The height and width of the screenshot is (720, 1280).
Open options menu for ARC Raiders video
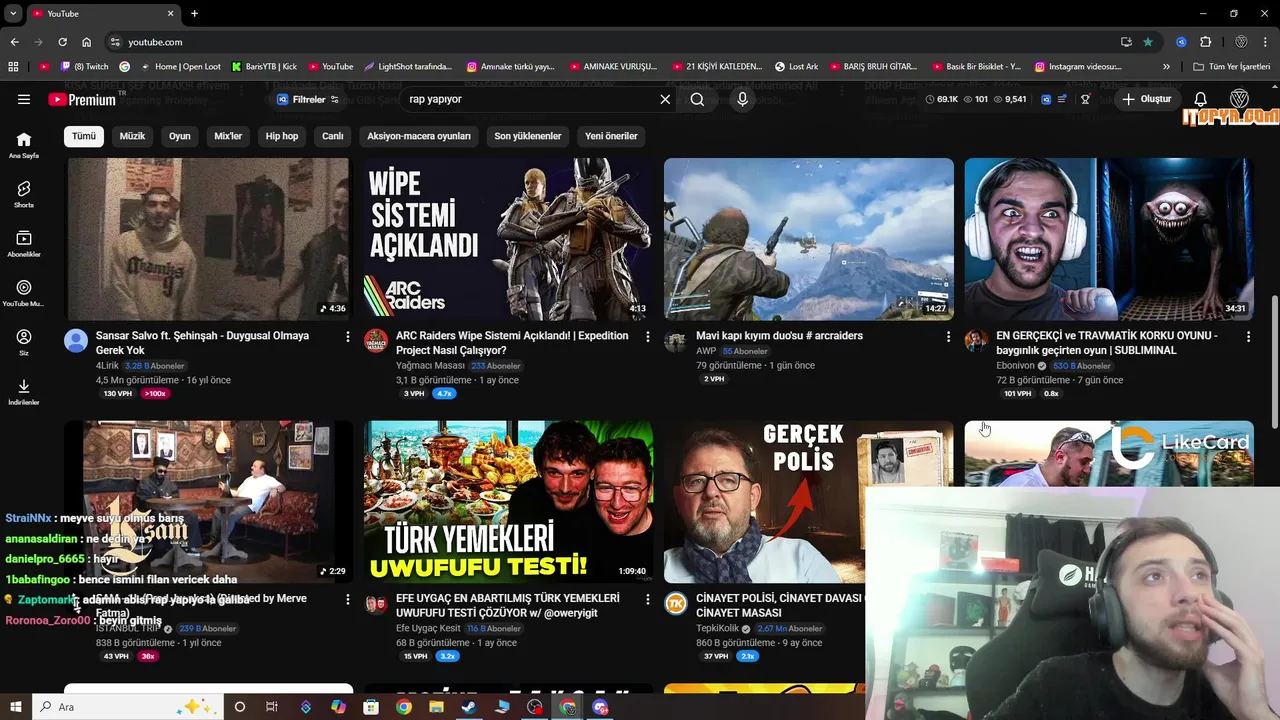coord(648,337)
